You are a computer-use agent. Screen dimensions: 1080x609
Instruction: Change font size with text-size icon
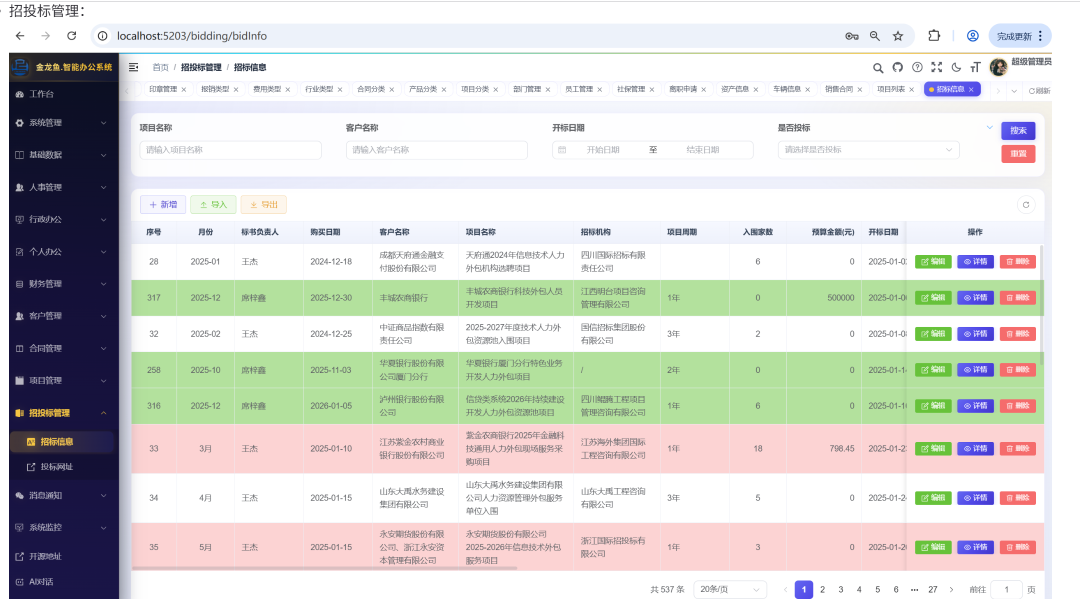[x=975, y=67]
